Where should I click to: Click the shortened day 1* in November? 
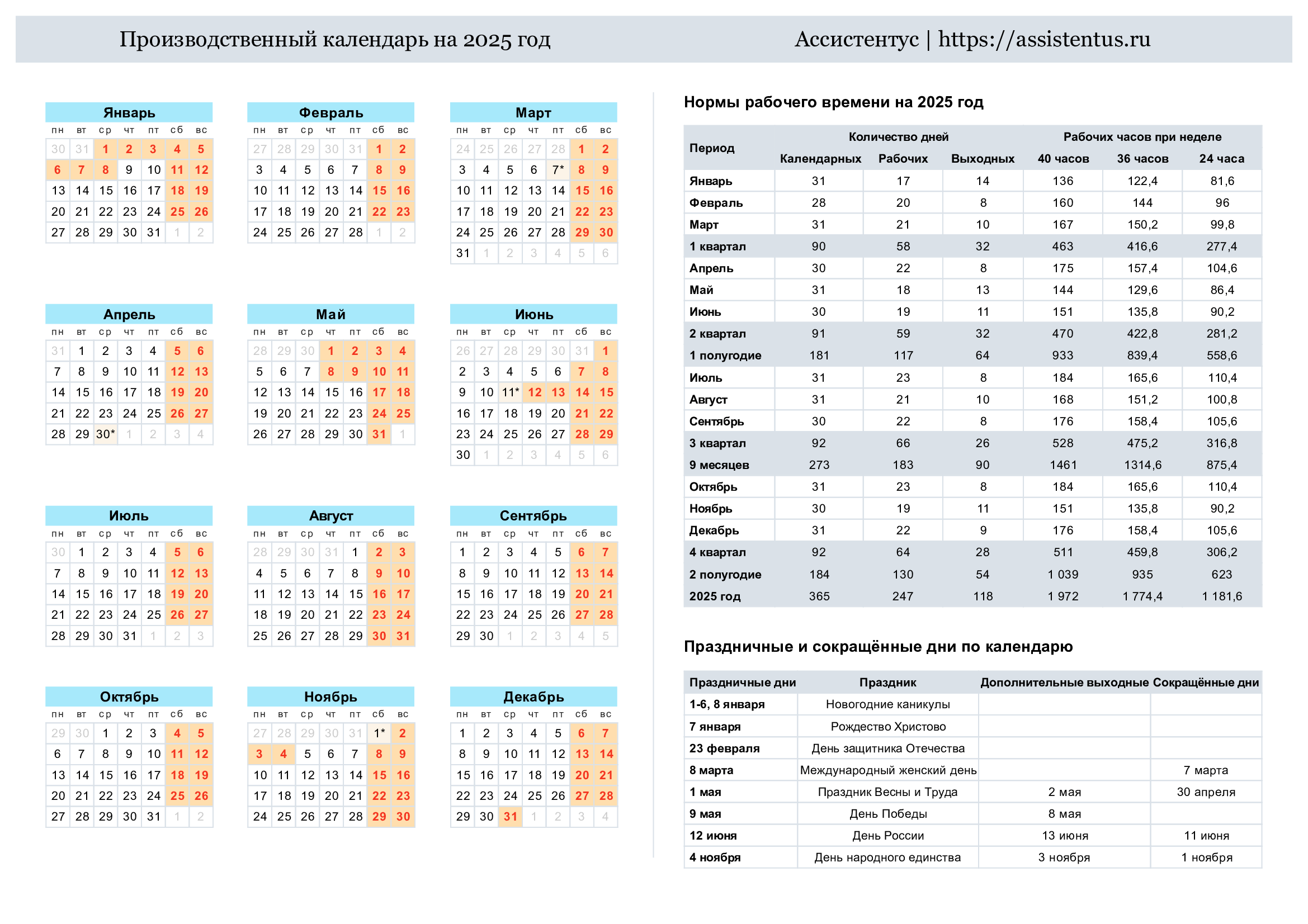click(379, 733)
